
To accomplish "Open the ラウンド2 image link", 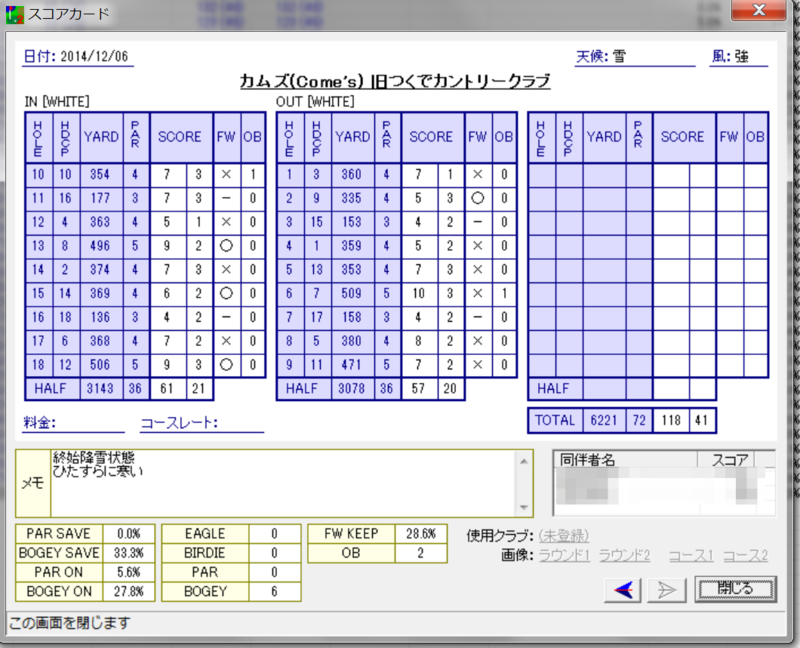I will point(624,555).
